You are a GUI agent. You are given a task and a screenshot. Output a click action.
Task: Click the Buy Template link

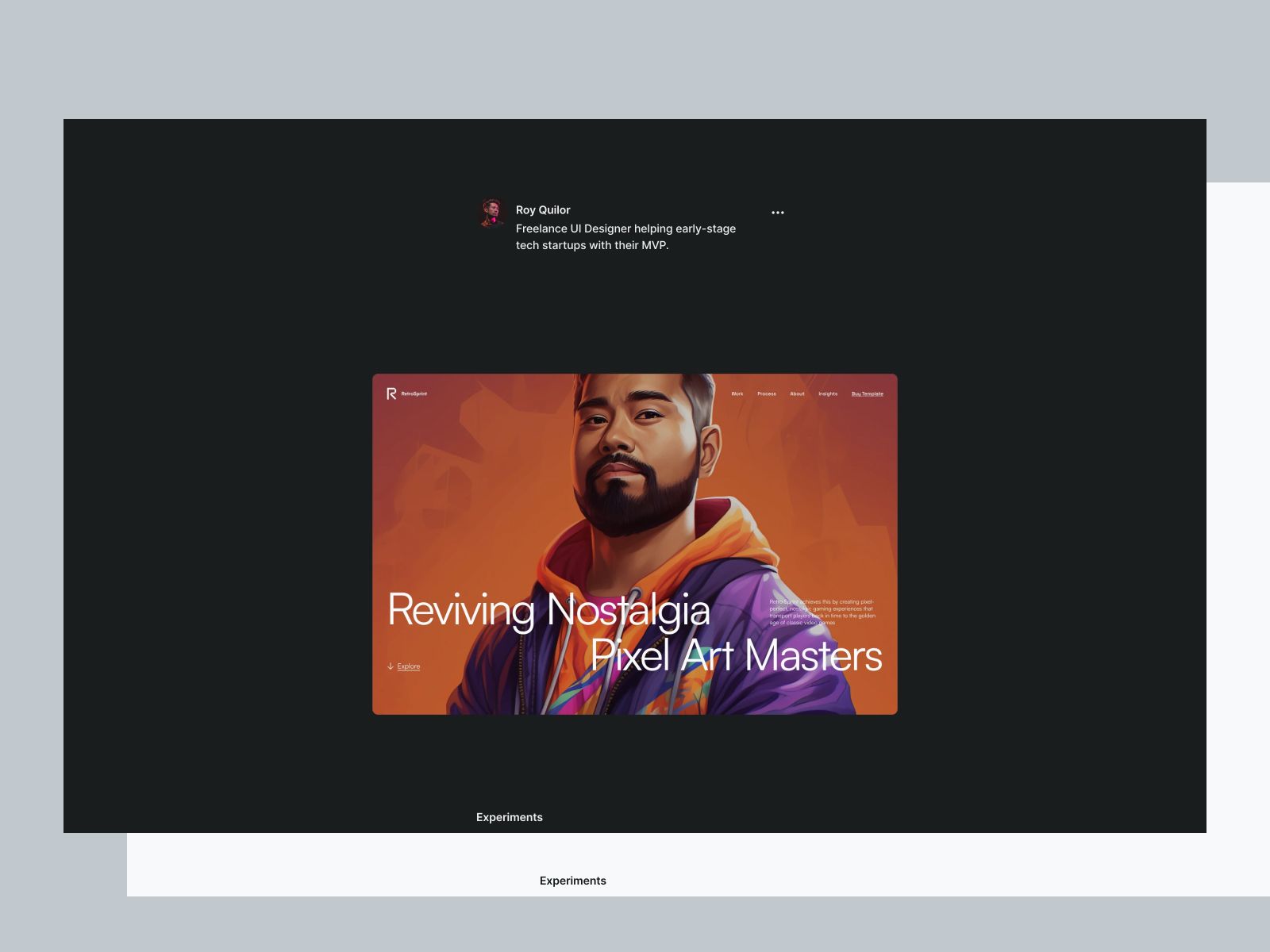click(x=867, y=394)
